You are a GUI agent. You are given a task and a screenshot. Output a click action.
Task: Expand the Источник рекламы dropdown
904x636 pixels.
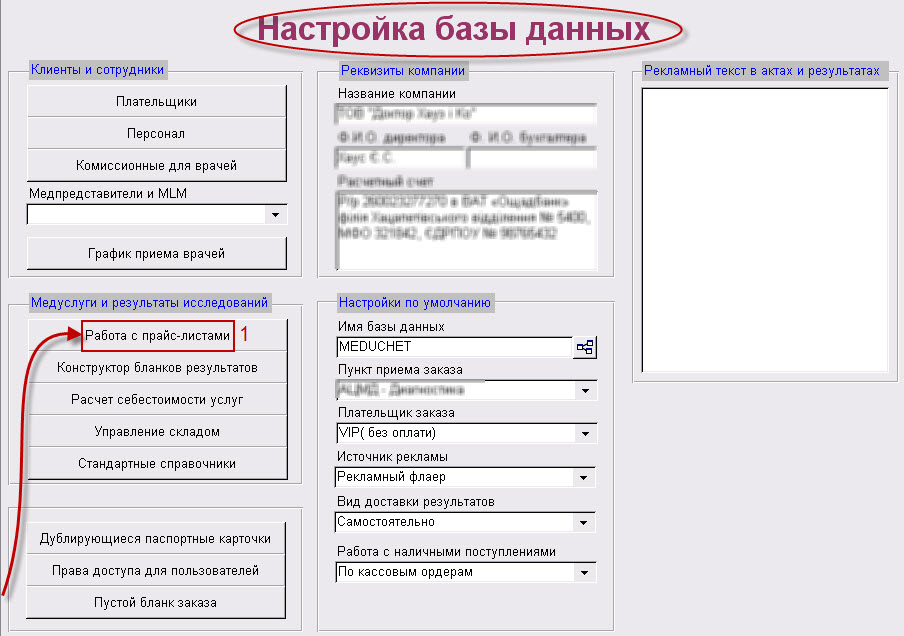(x=583, y=477)
